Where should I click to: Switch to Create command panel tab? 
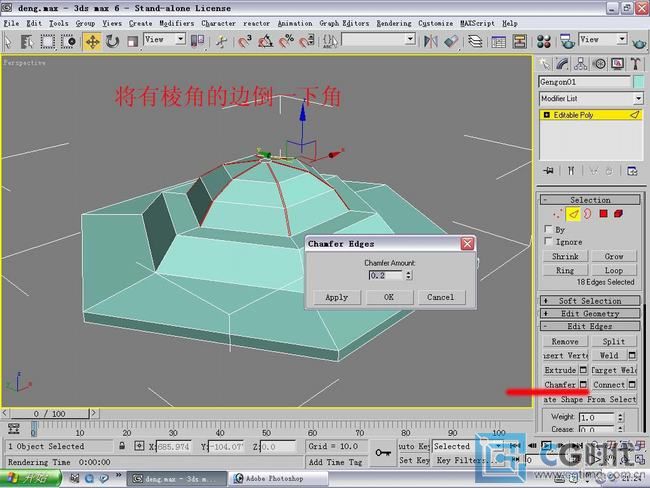(x=544, y=64)
